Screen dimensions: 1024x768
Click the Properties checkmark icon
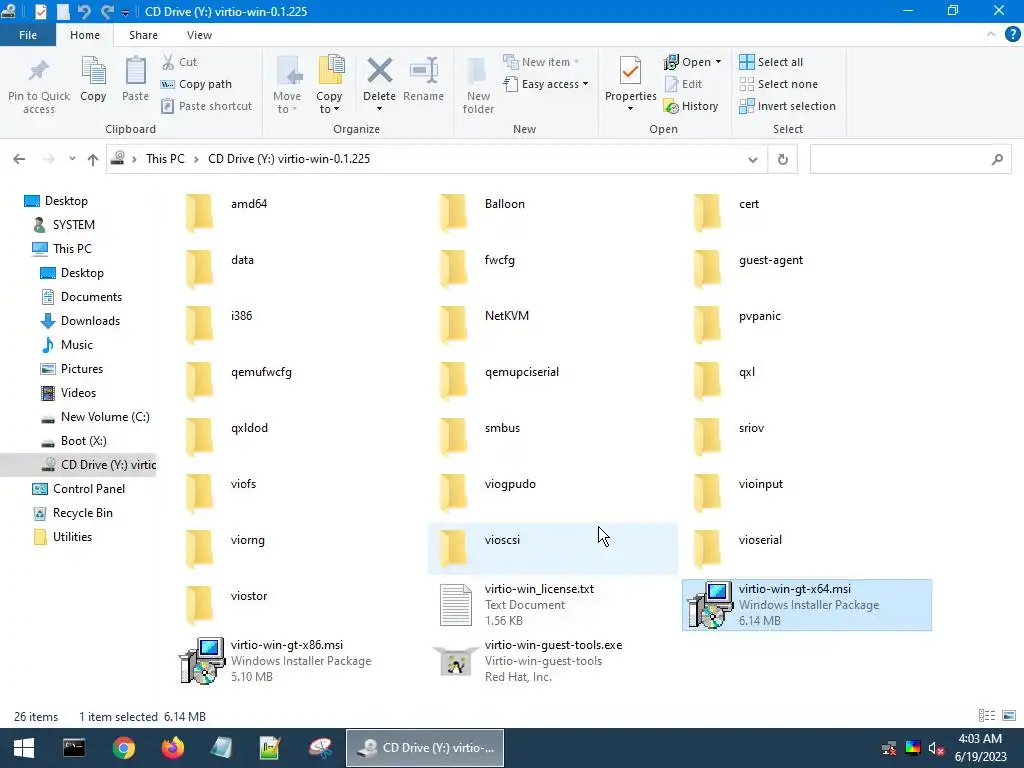pyautogui.click(x=630, y=71)
